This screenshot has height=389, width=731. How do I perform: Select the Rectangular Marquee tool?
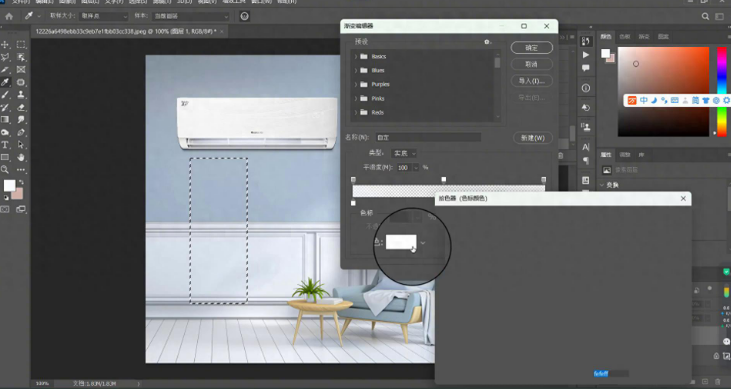coord(21,44)
